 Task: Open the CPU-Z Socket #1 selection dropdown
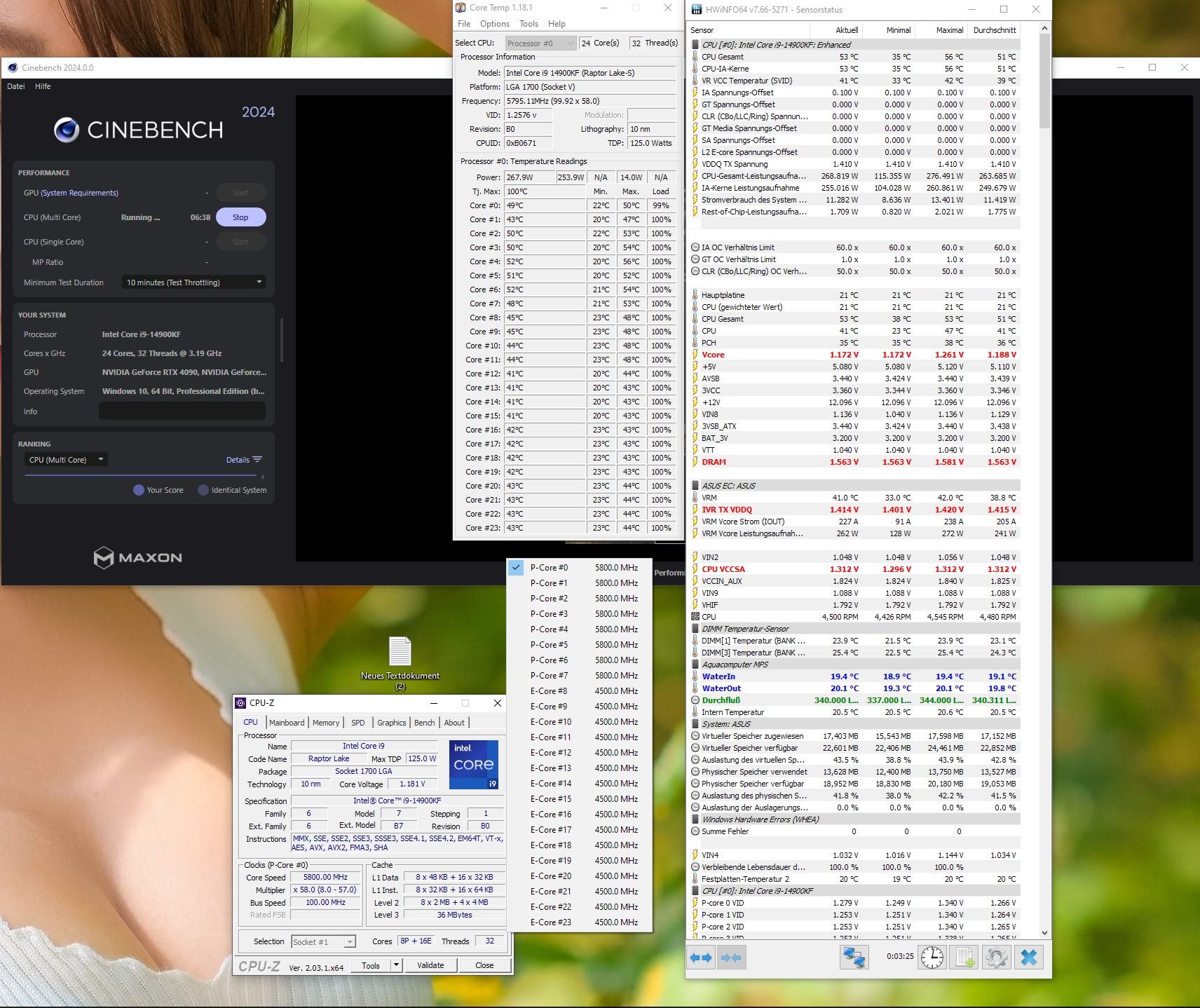coord(324,941)
